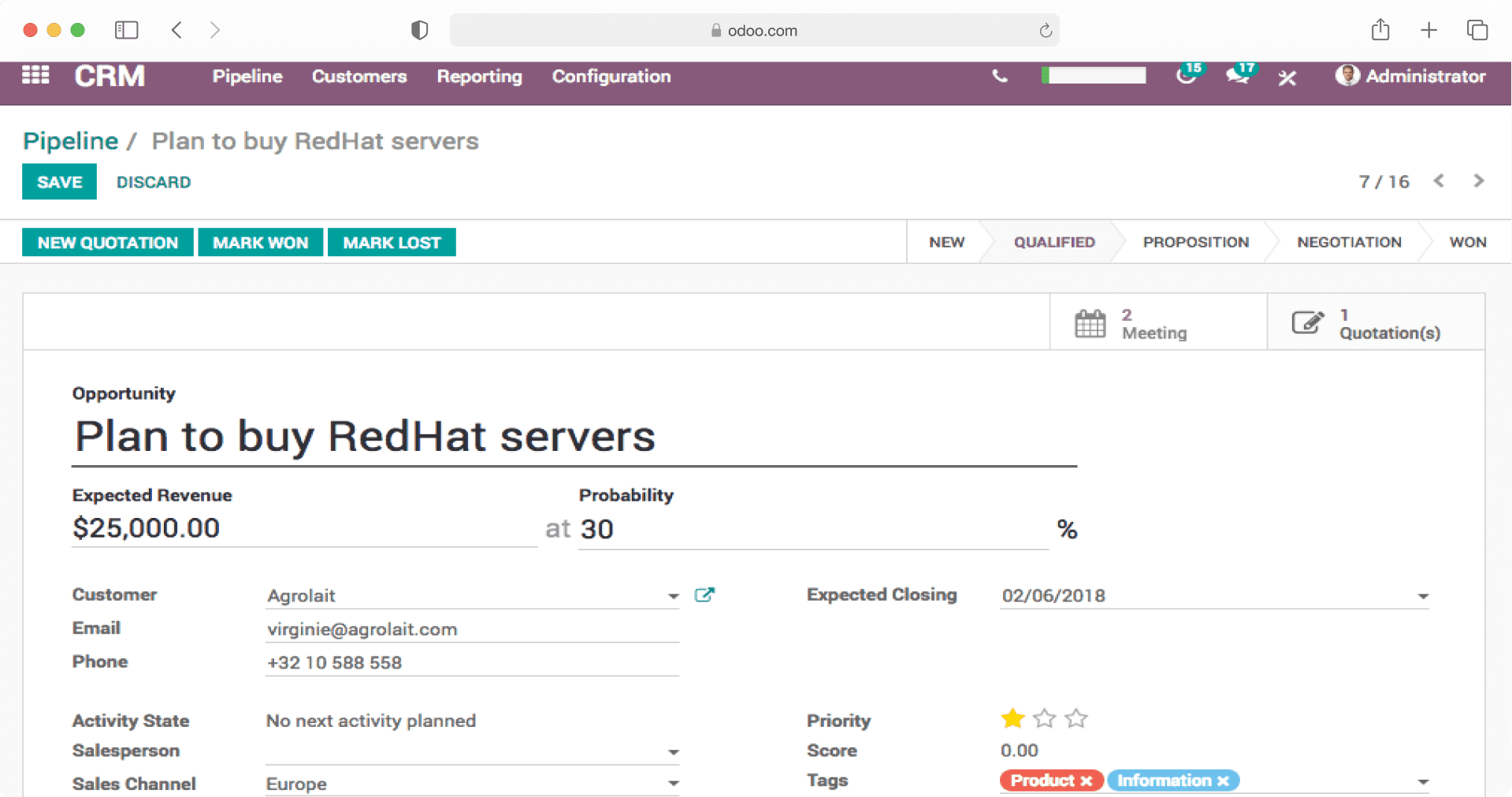This screenshot has height=797, width=1512.
Task: Click Mark Won button
Action: 260,242
